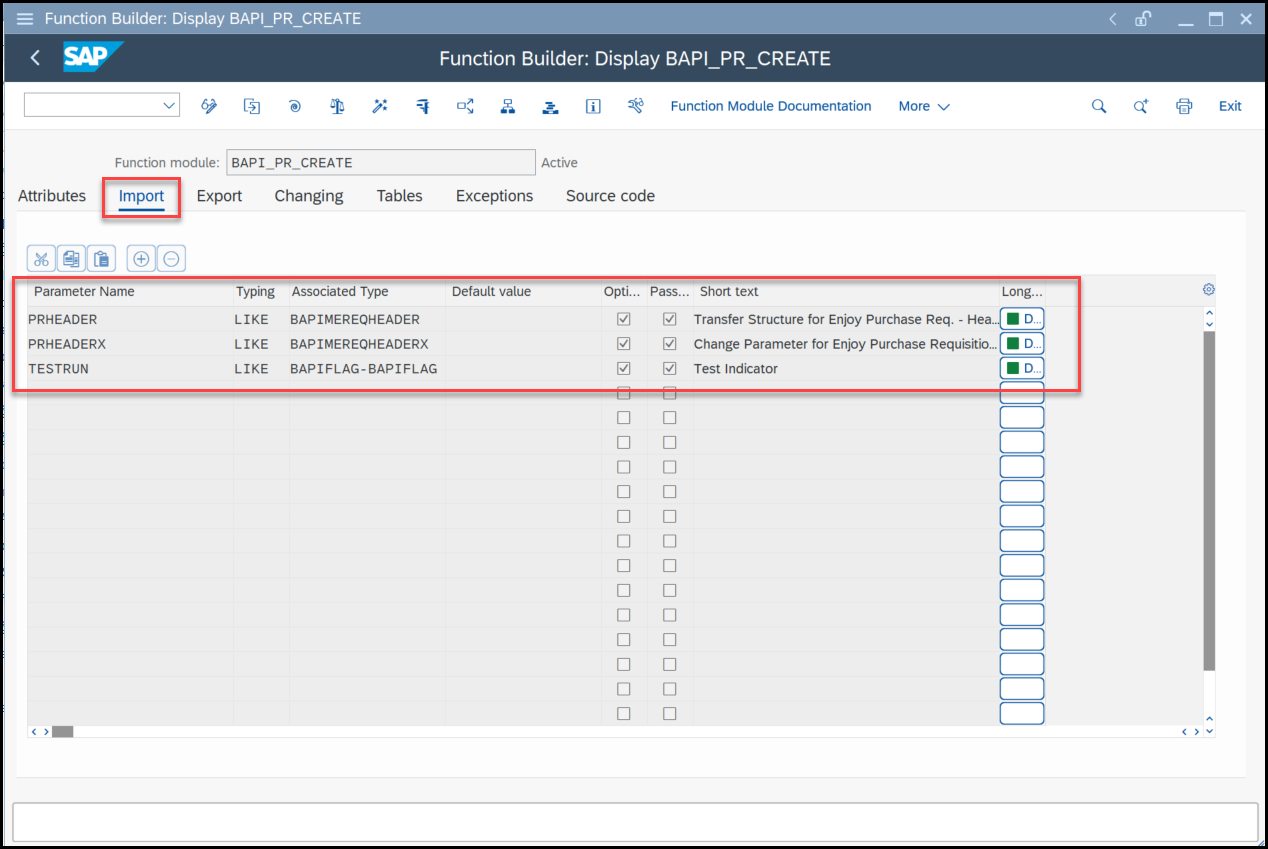Click the Short text column header
Viewport: 1268px width, 849px height.
tap(729, 292)
